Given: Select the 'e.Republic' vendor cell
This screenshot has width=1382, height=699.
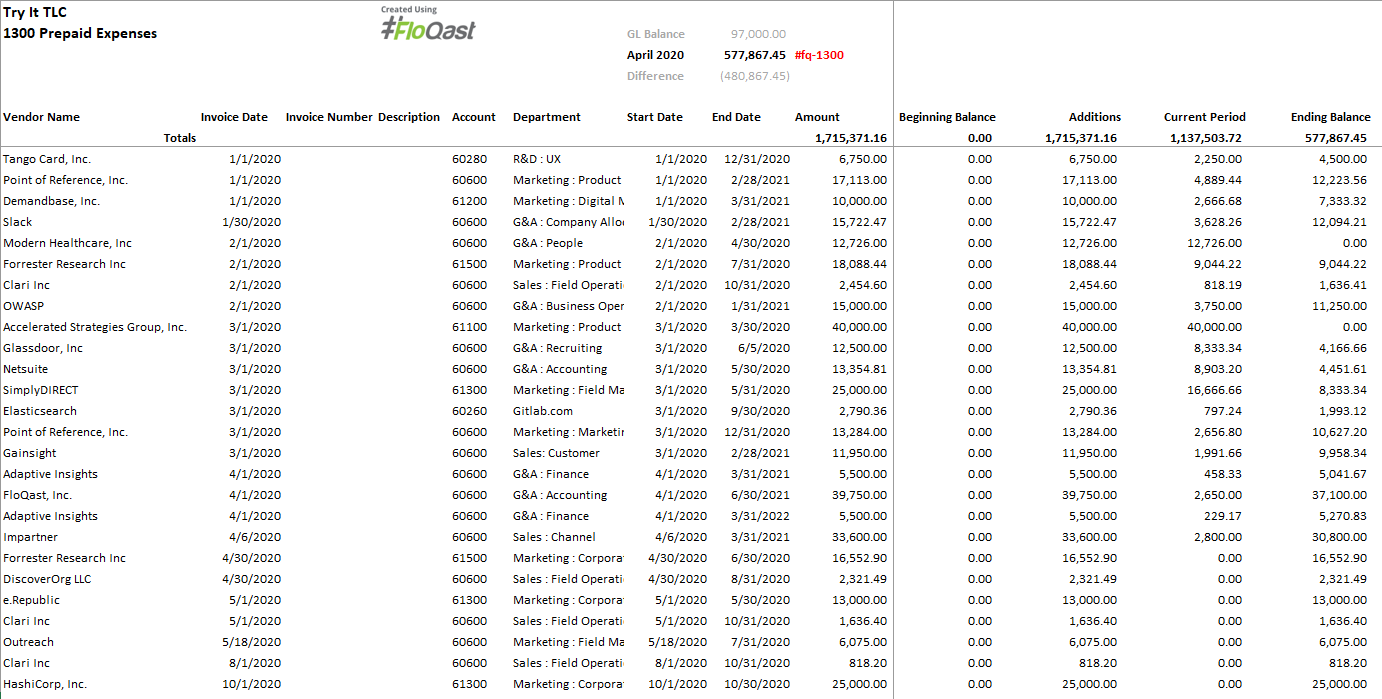Looking at the screenshot, I should click(31, 600).
